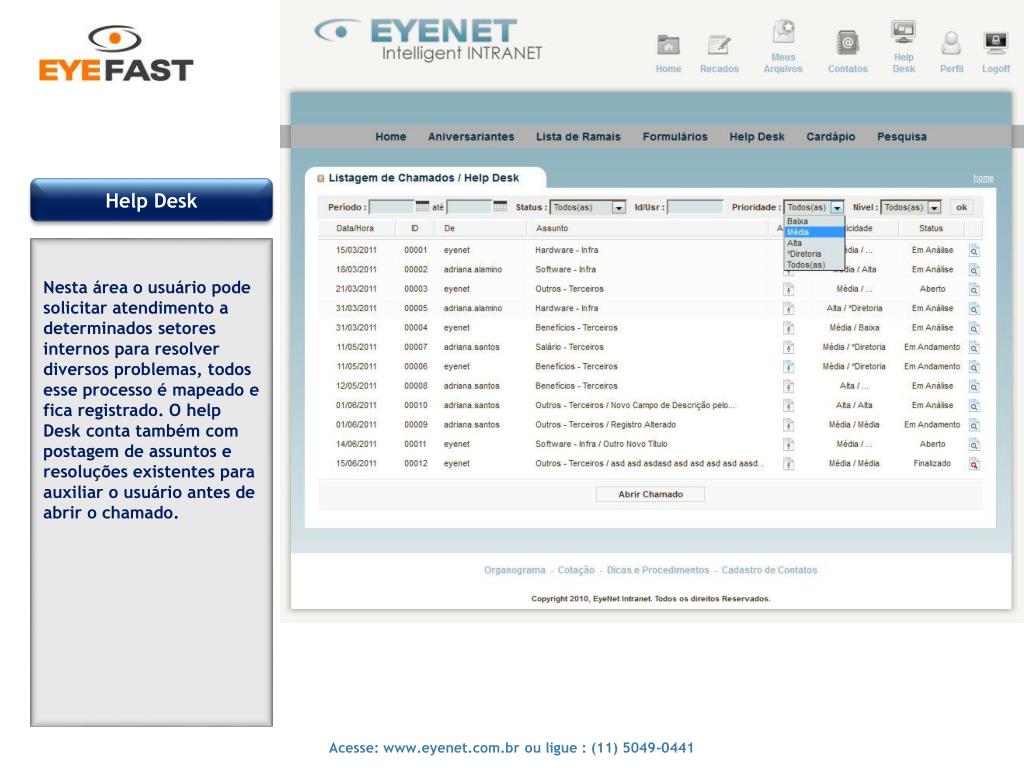The height and width of the screenshot is (768, 1024).
Task: Open Help Desk in navigation bar
Action: pyautogui.click(x=756, y=136)
